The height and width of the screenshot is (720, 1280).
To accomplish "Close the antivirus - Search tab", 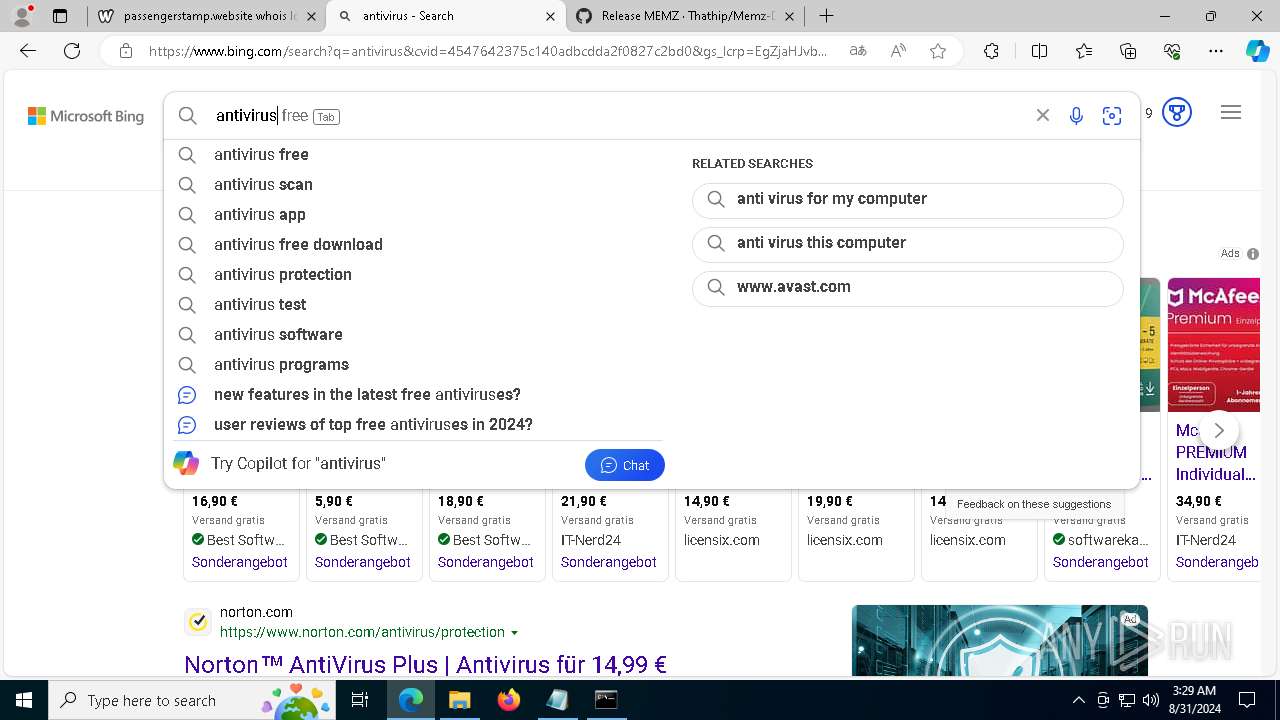I will point(550,16).
